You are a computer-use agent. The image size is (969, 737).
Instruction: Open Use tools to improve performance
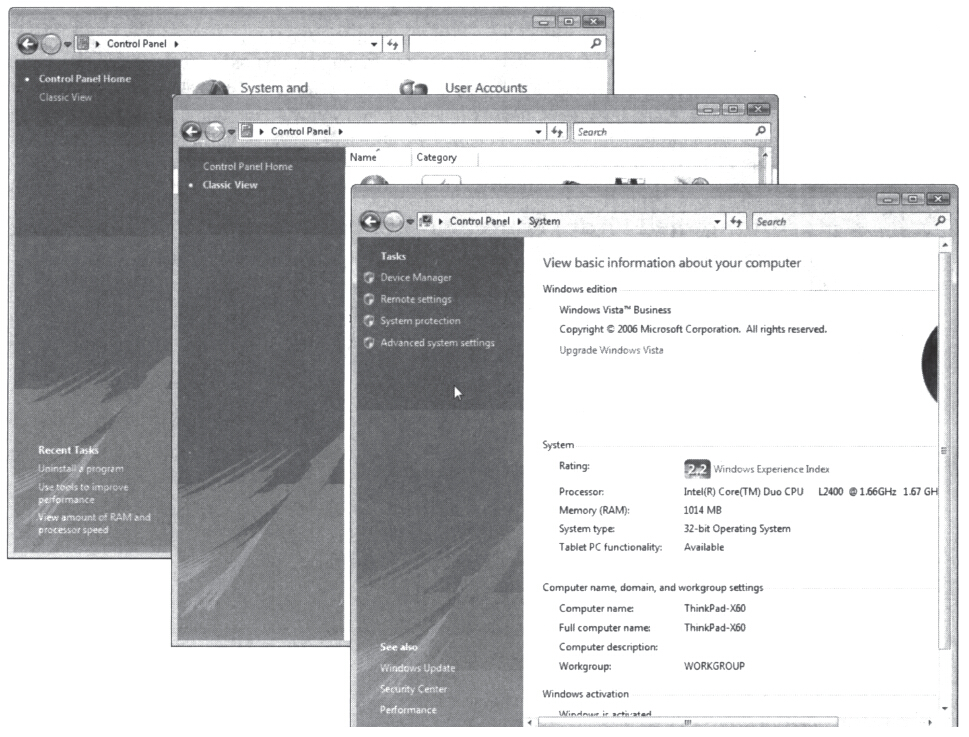point(83,493)
